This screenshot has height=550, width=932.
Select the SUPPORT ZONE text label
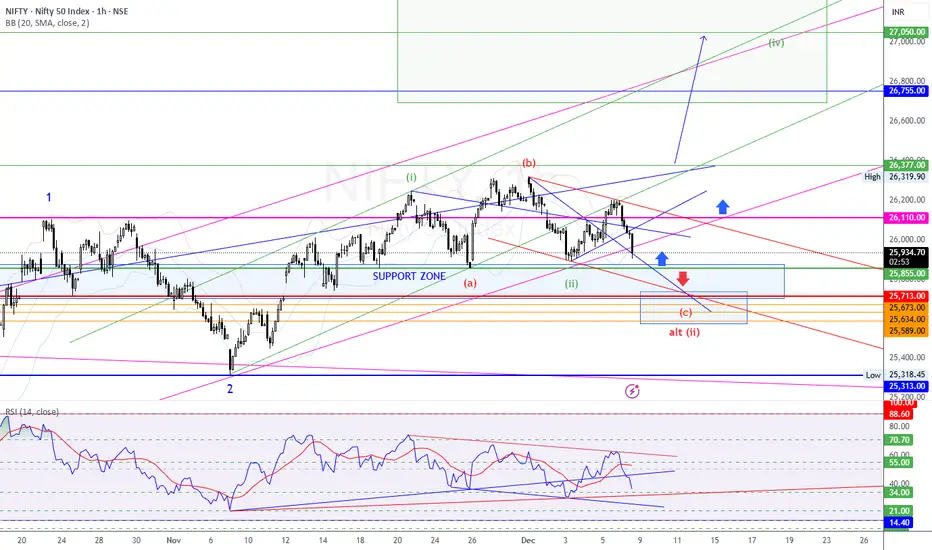coord(409,276)
